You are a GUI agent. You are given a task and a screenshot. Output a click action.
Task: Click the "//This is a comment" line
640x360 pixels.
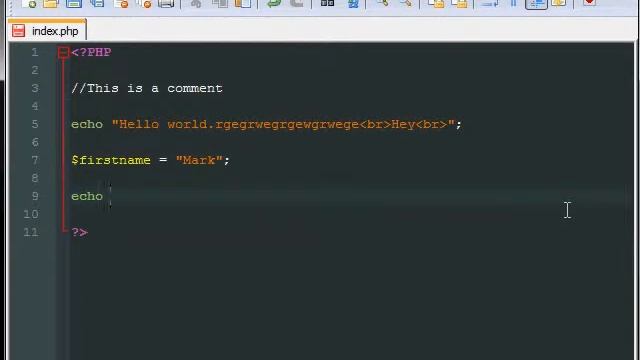click(147, 88)
